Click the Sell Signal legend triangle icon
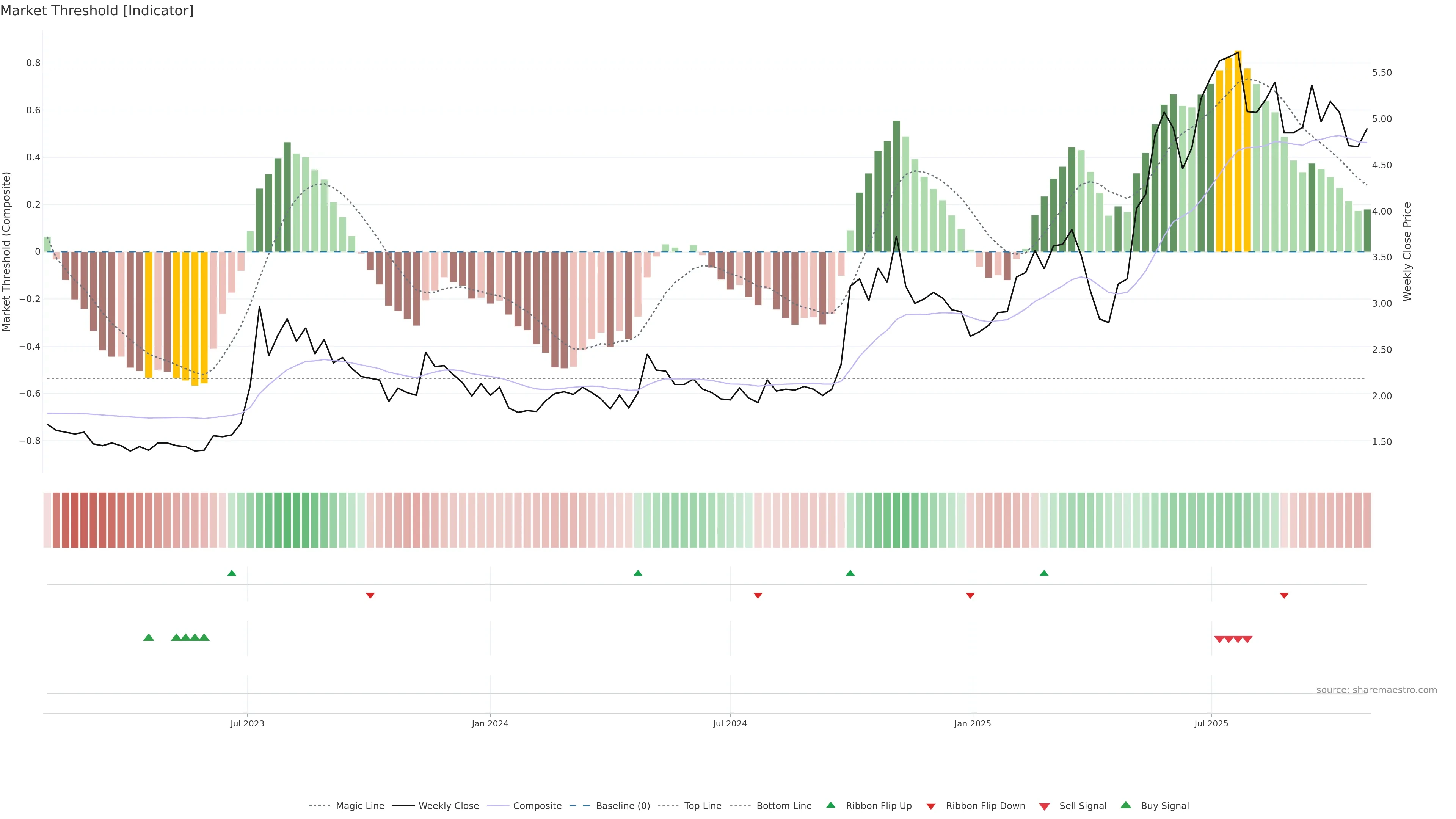Image resolution: width=1456 pixels, height=819 pixels. 1044,806
